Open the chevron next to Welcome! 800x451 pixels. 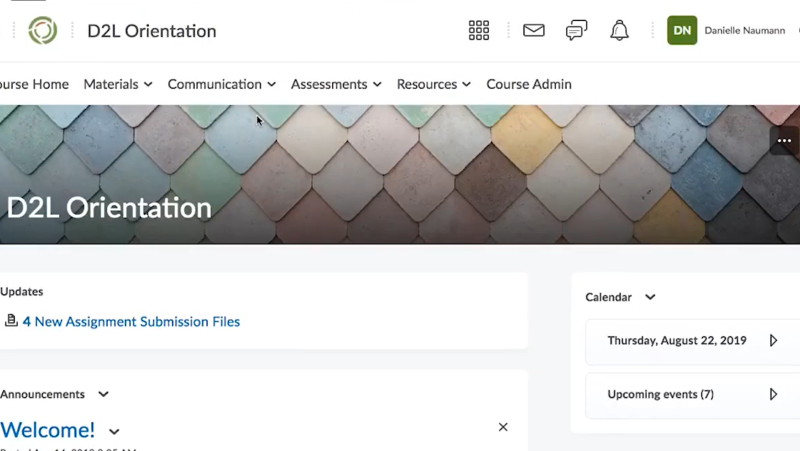pyautogui.click(x=114, y=432)
